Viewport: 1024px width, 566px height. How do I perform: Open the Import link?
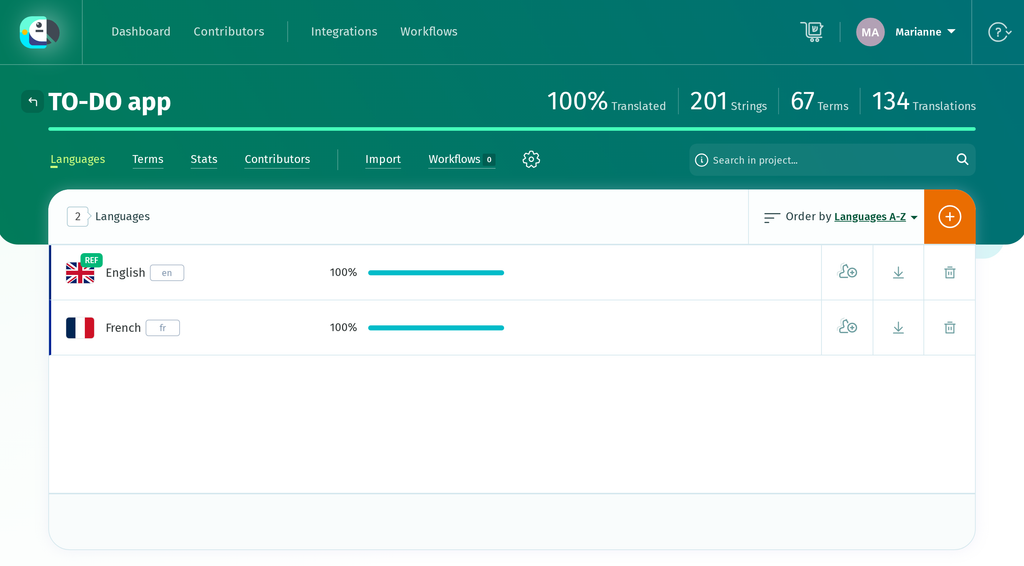pos(383,159)
